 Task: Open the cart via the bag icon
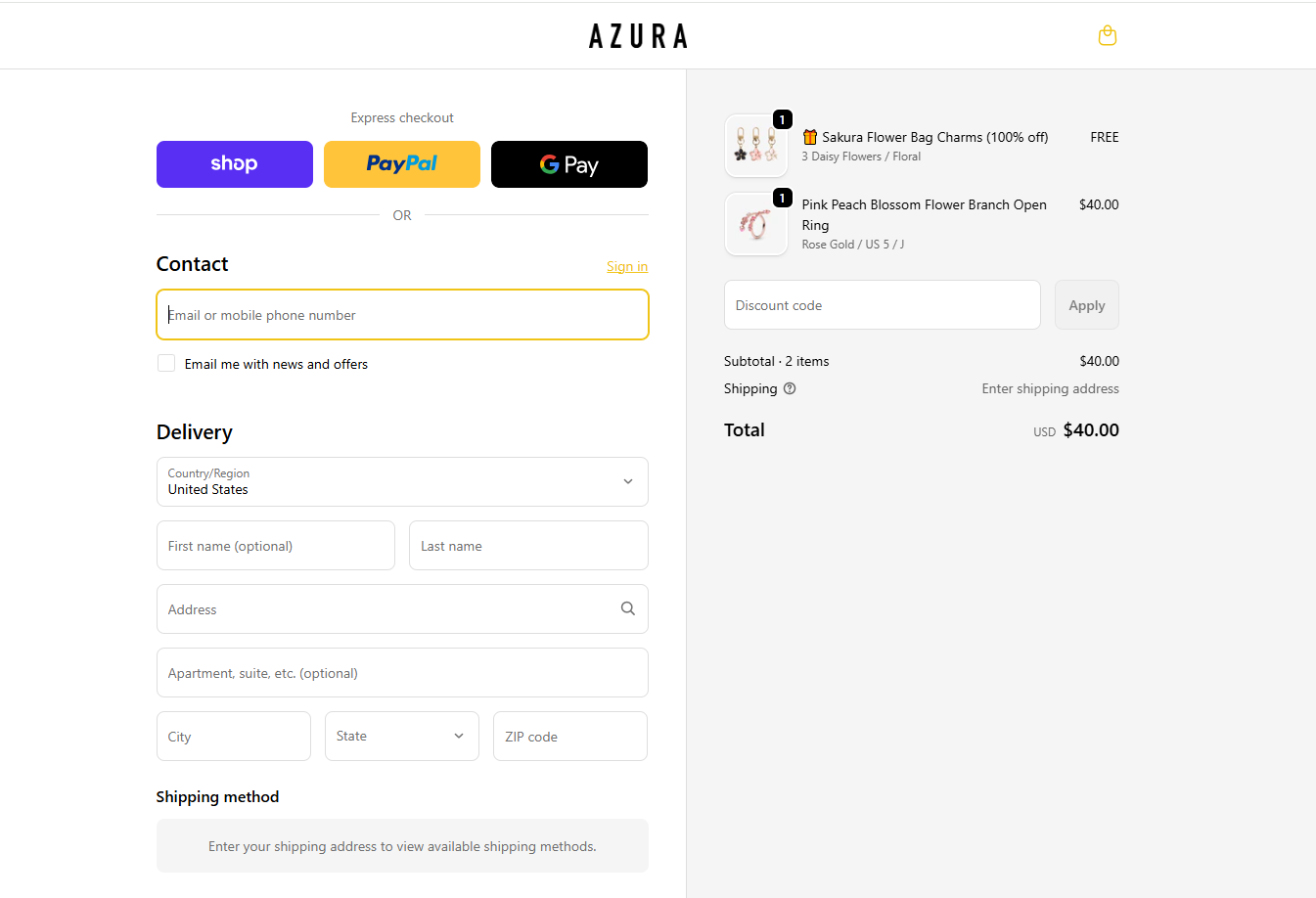pyautogui.click(x=1107, y=35)
